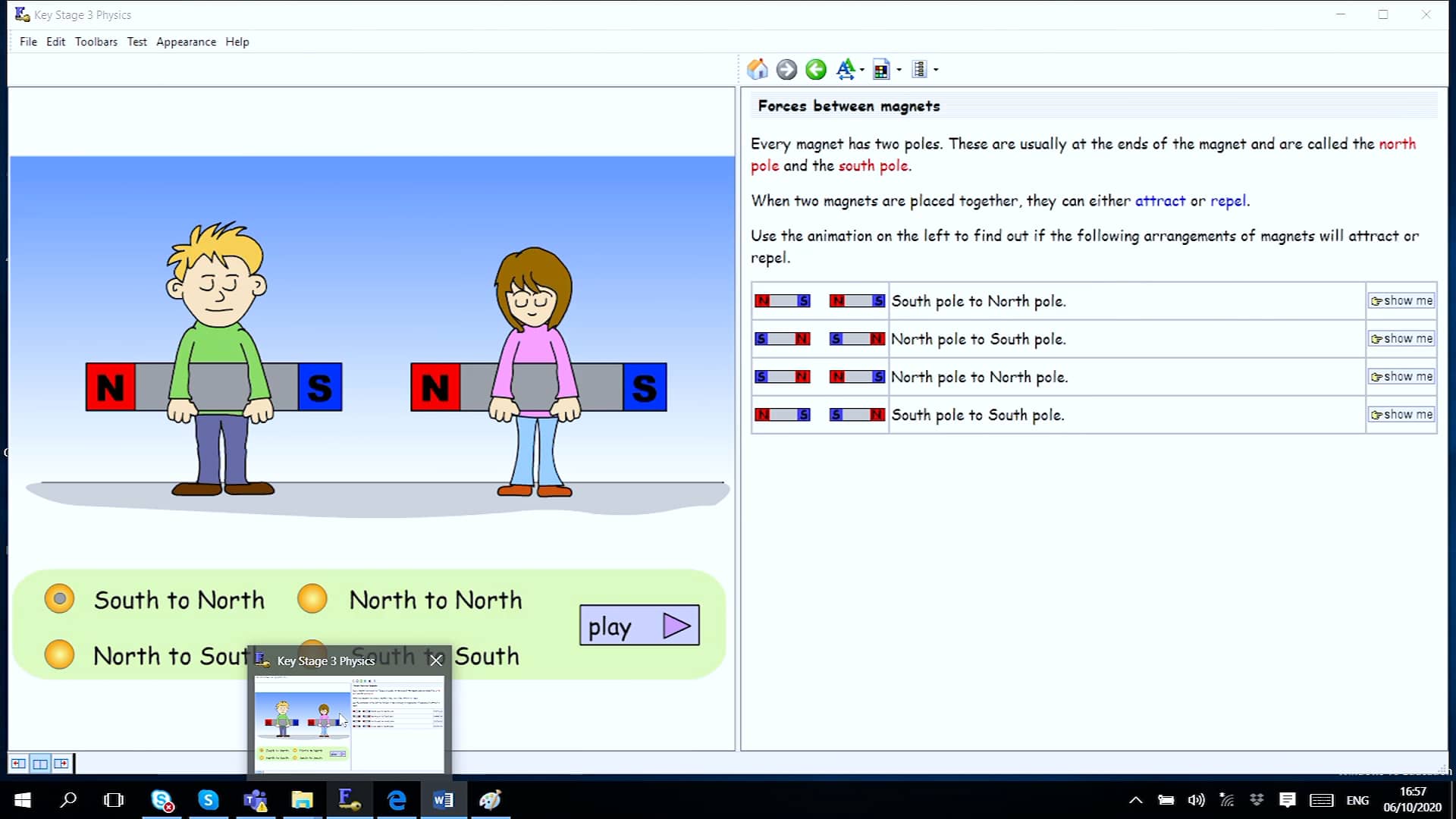Image resolution: width=1456 pixels, height=819 pixels.
Task: Open the Appearance menu
Action: (186, 42)
